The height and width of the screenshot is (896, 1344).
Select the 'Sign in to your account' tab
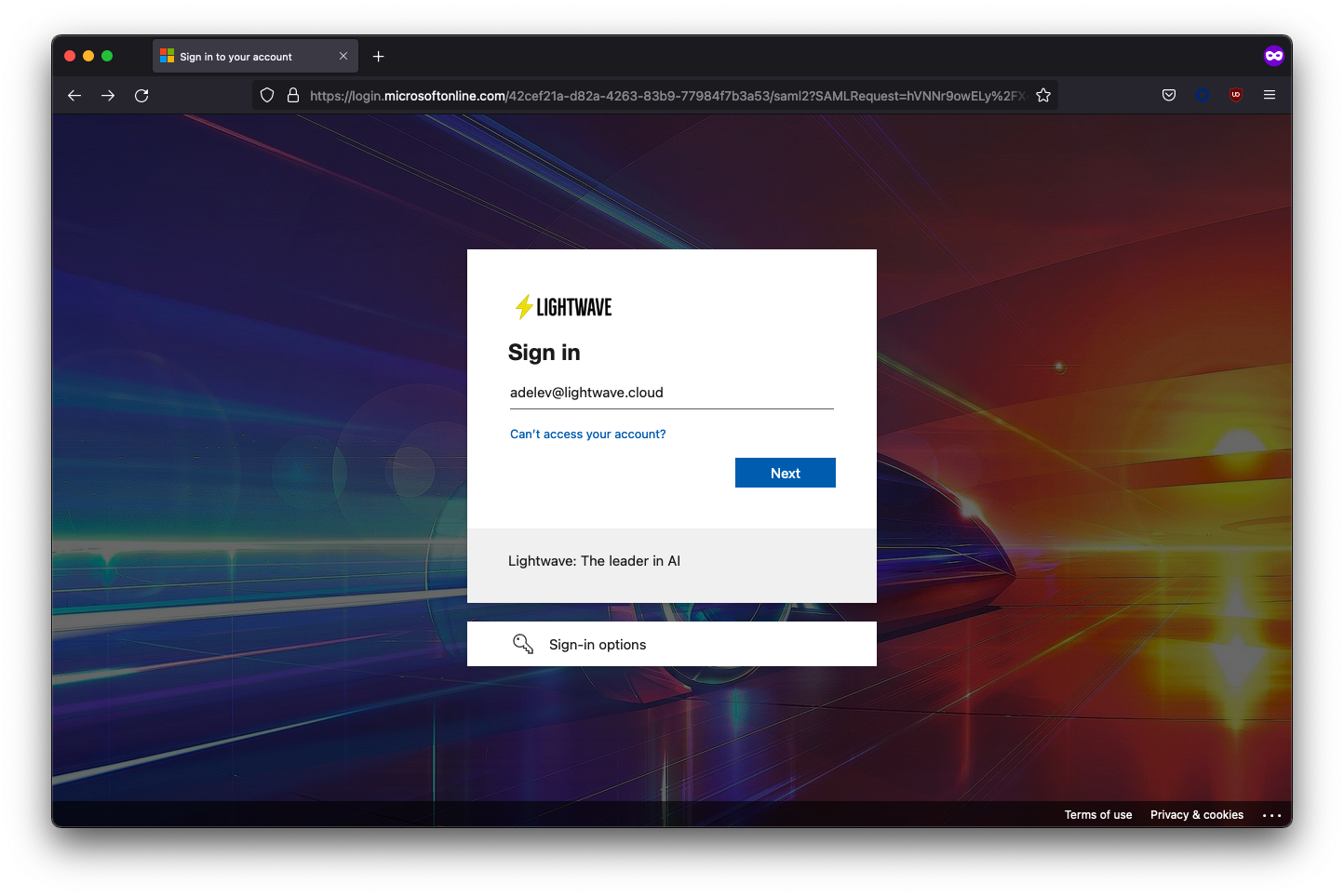coord(236,57)
